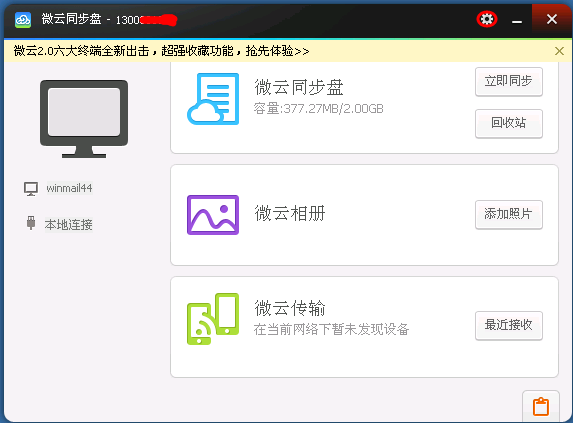Close the 微云同步盘 window
This screenshot has height=423, width=573.
click(552, 19)
